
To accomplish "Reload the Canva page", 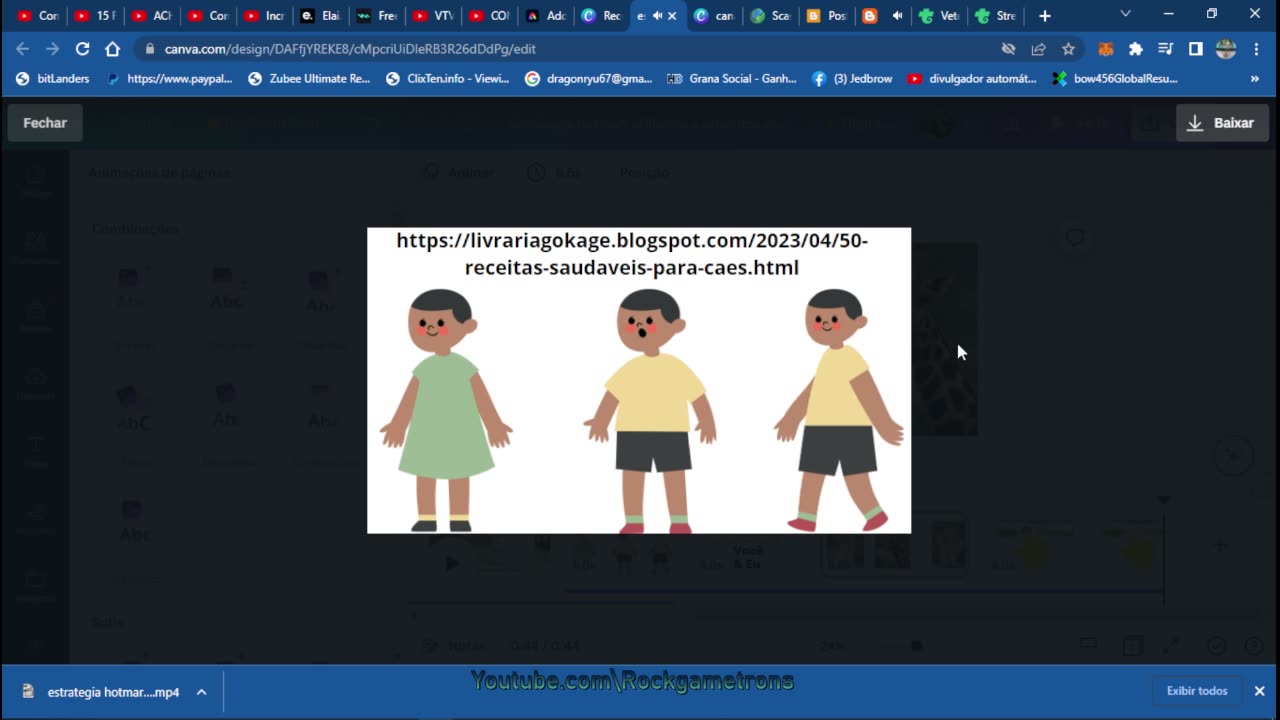I will point(83,48).
